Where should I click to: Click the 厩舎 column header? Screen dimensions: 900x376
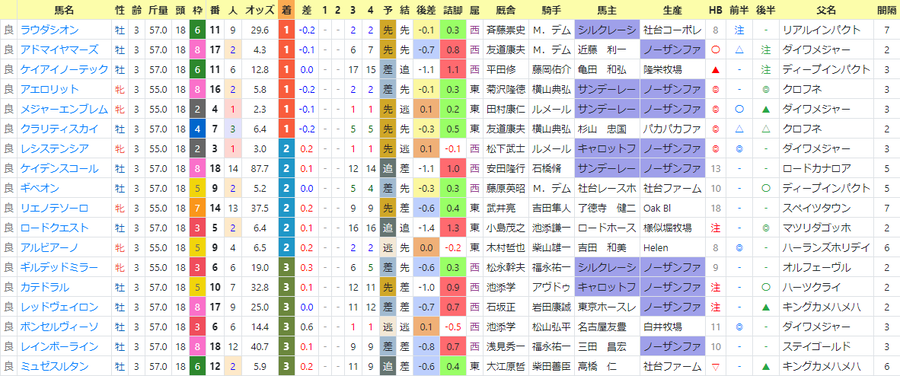[x=507, y=10]
